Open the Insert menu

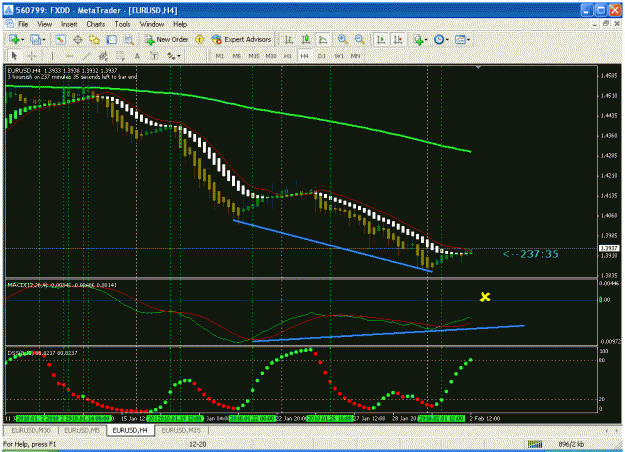[69, 24]
